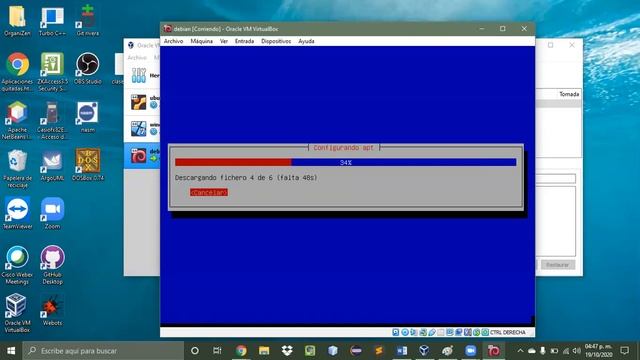Screen dimensions: 640x360
Task: Click USB devices icon in VM status bar
Action: [x=431, y=332]
